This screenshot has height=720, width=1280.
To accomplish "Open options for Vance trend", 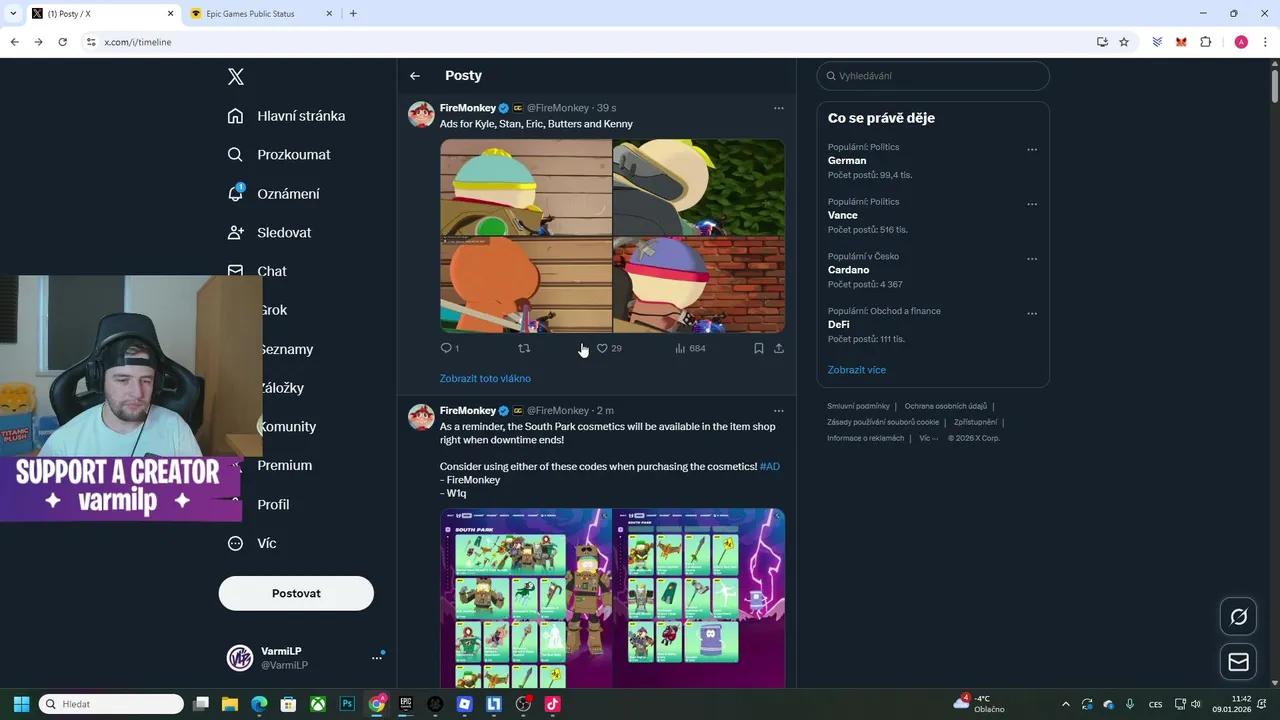I will 1032,204.
